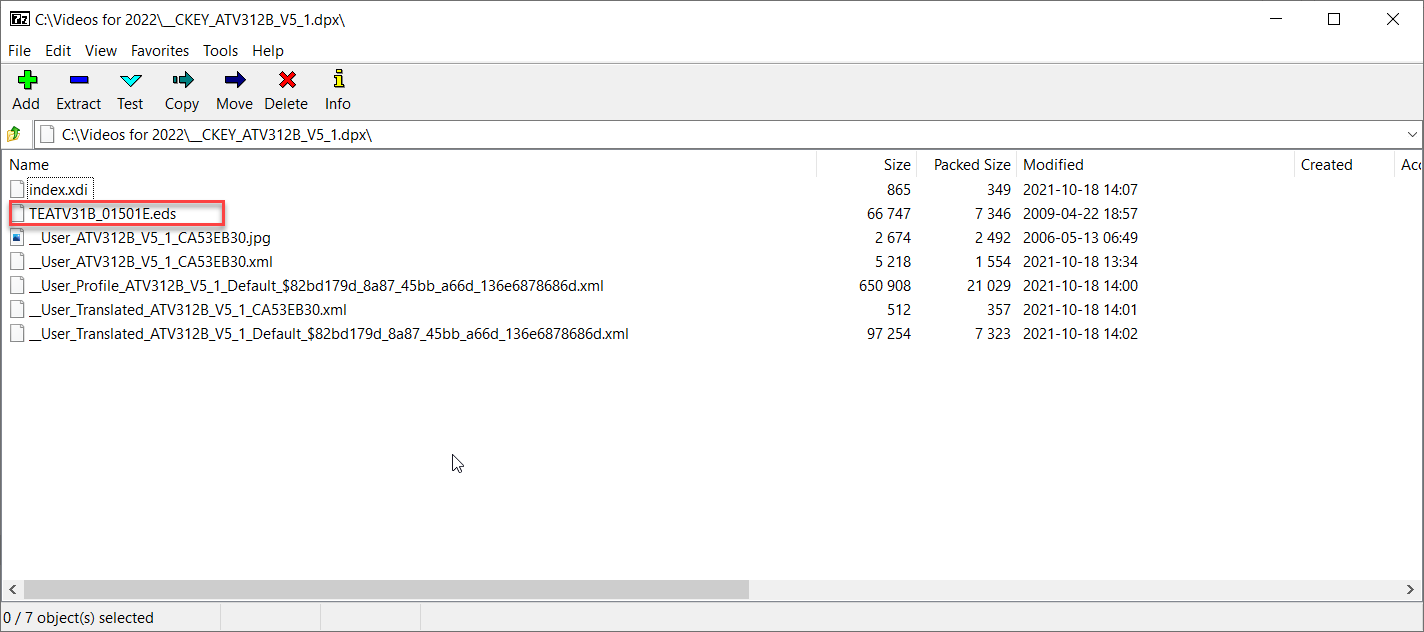Click the Extract toolbar icon
Viewport: 1424px width, 632px height.
click(x=79, y=80)
